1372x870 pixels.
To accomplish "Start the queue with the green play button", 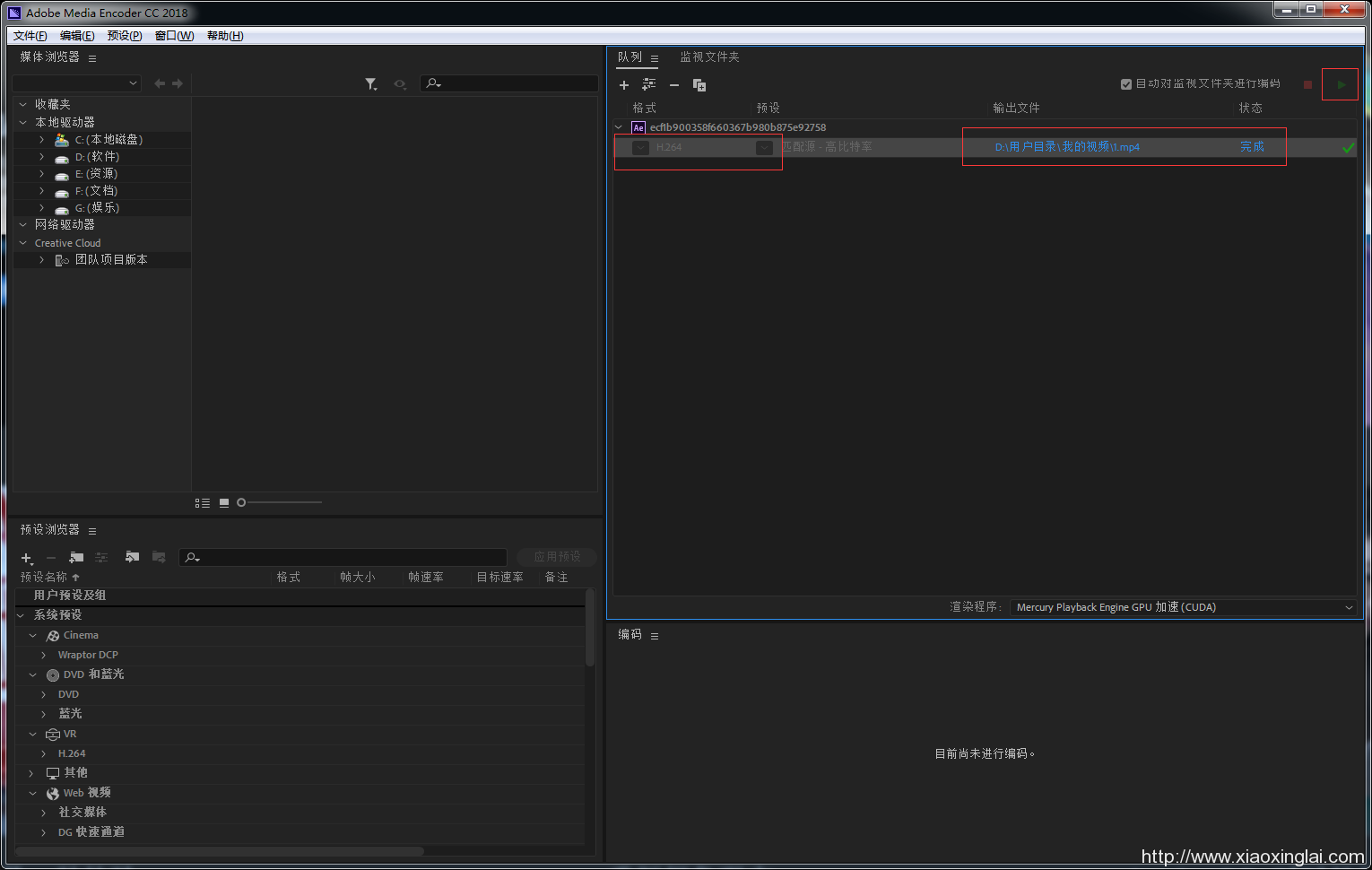I will coord(1341,84).
